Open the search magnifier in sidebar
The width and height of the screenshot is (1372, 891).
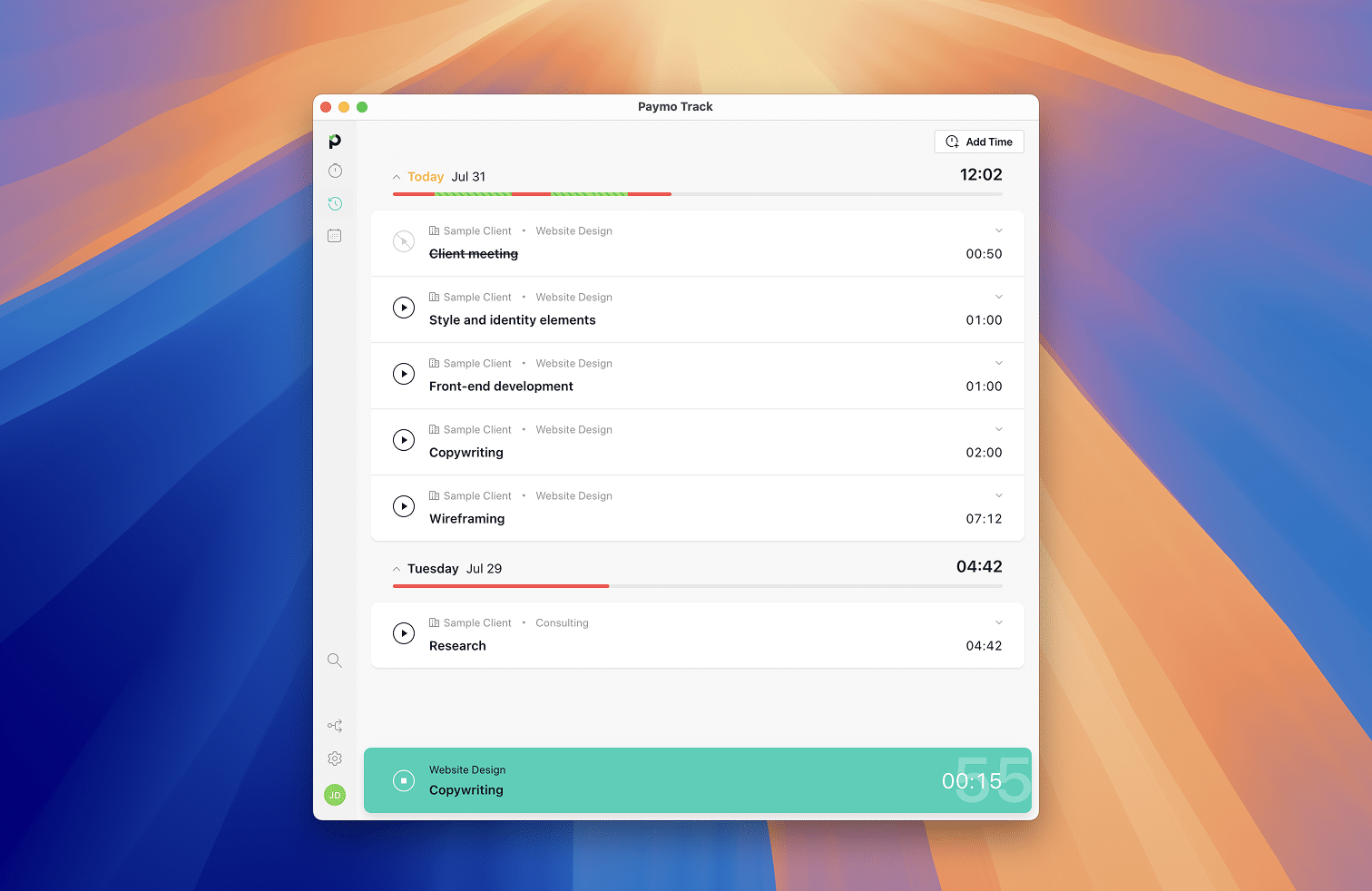335,661
